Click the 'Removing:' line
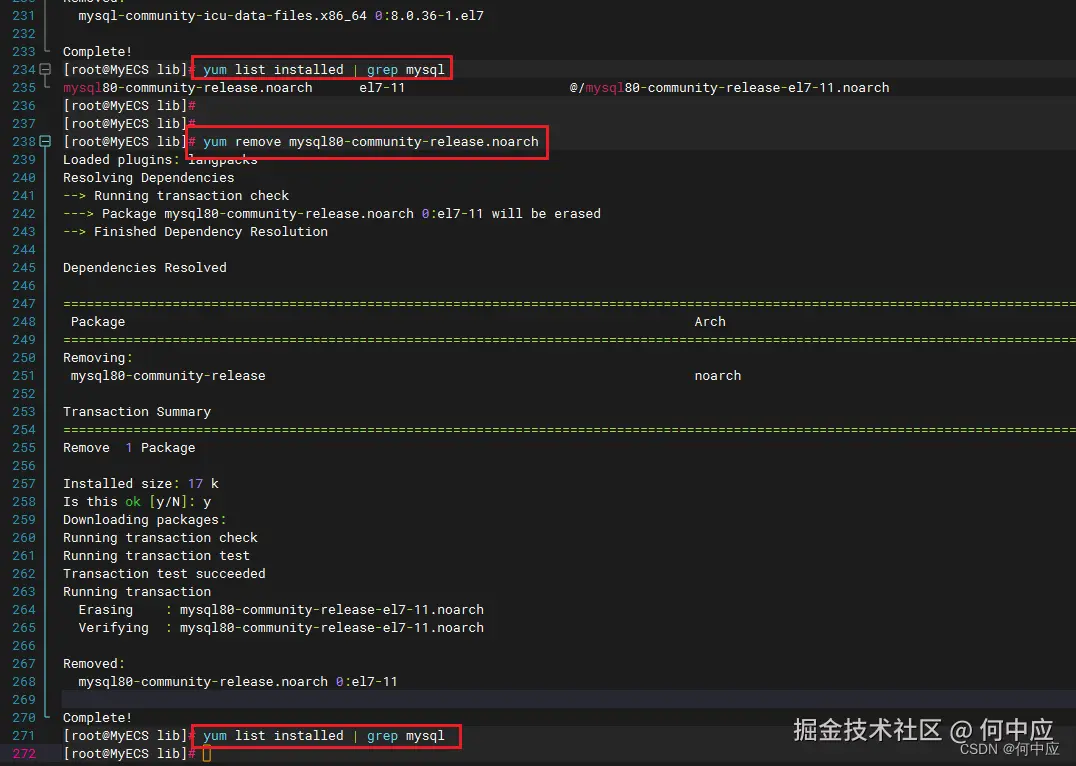This screenshot has height=766, width=1076. tap(97, 358)
